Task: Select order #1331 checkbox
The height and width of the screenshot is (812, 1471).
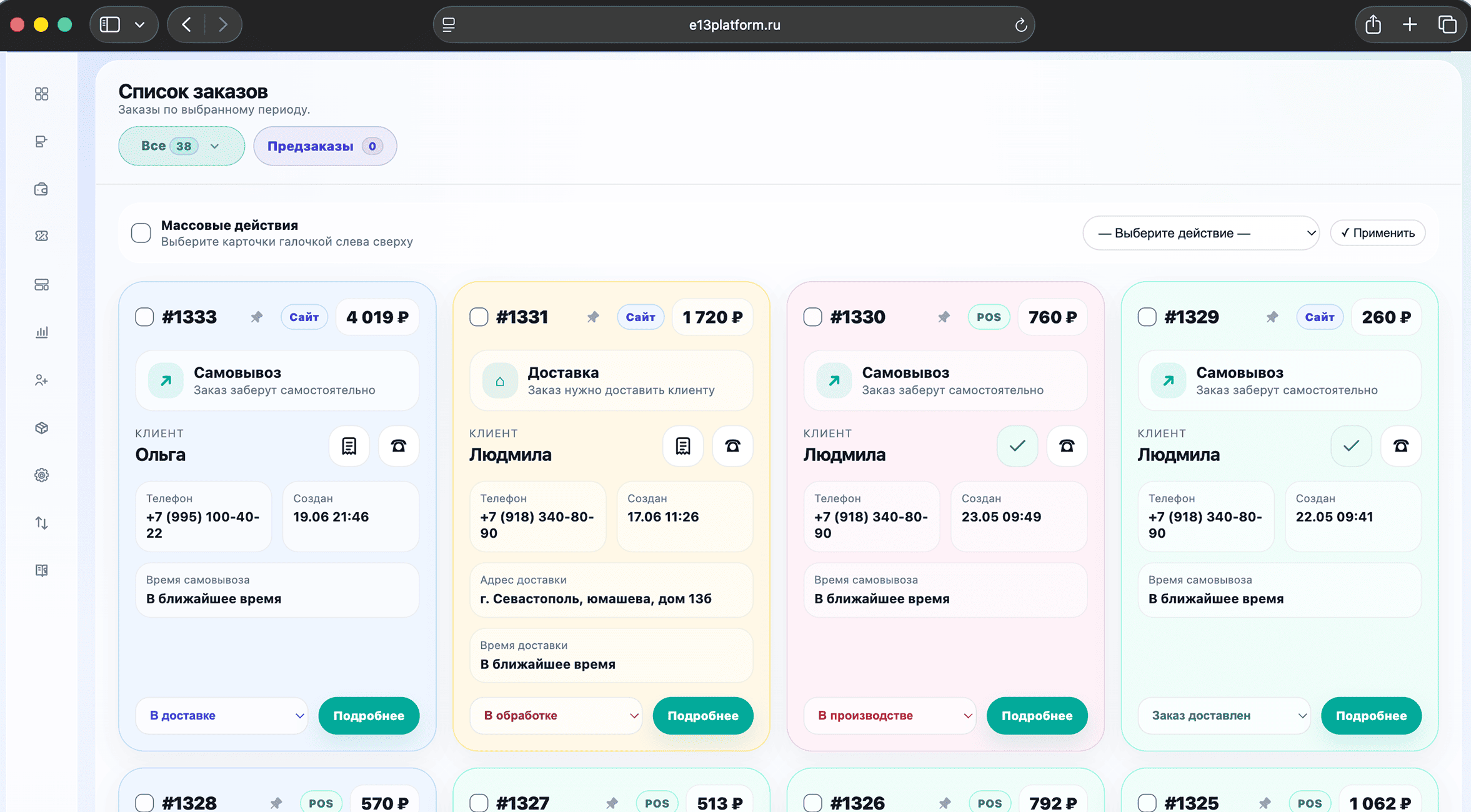Action: (x=479, y=317)
